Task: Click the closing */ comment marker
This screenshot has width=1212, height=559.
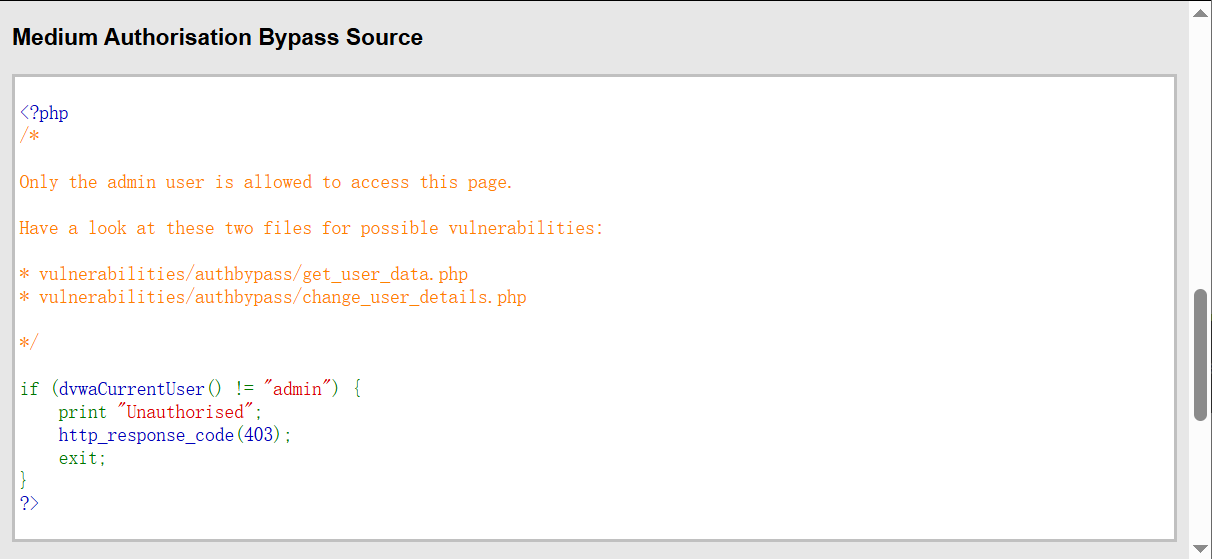Action: pyautogui.click(x=29, y=343)
